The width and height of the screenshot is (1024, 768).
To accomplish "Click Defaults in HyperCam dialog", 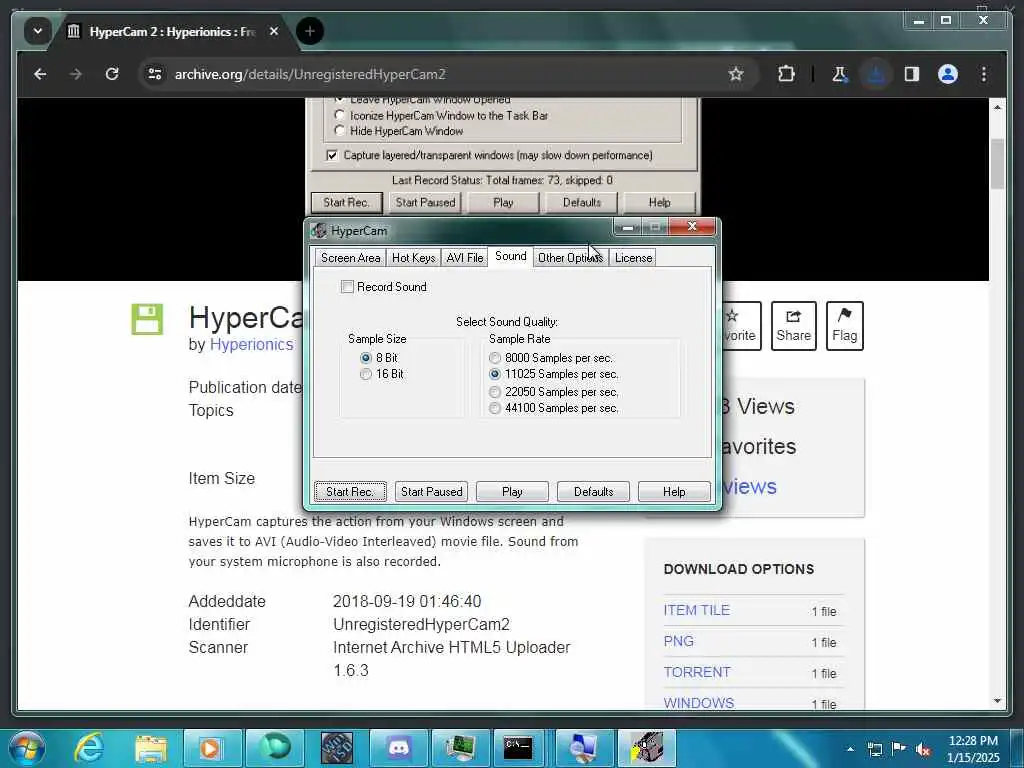I will coord(593,492).
